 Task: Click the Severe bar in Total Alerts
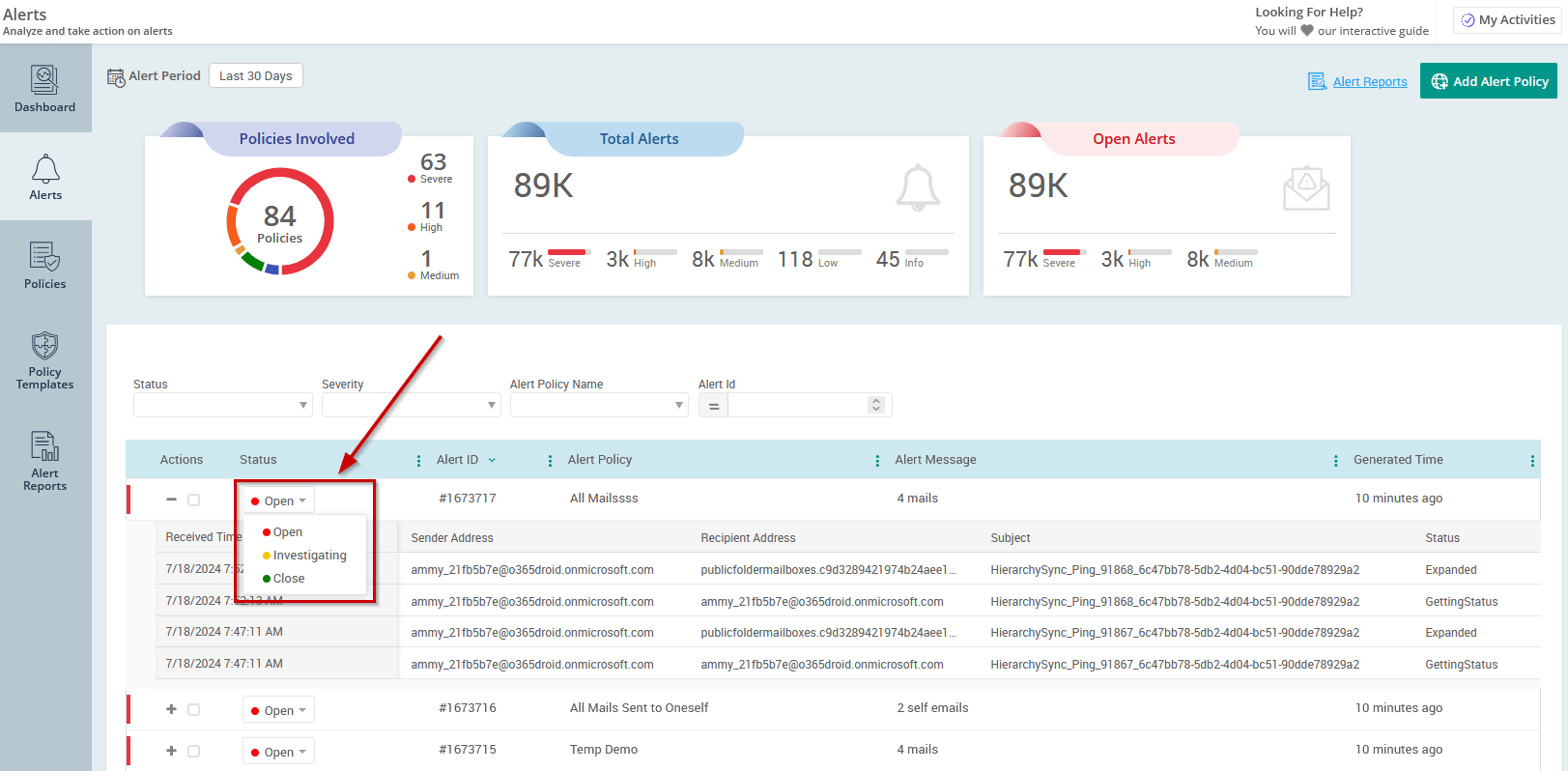pyautogui.click(x=568, y=252)
